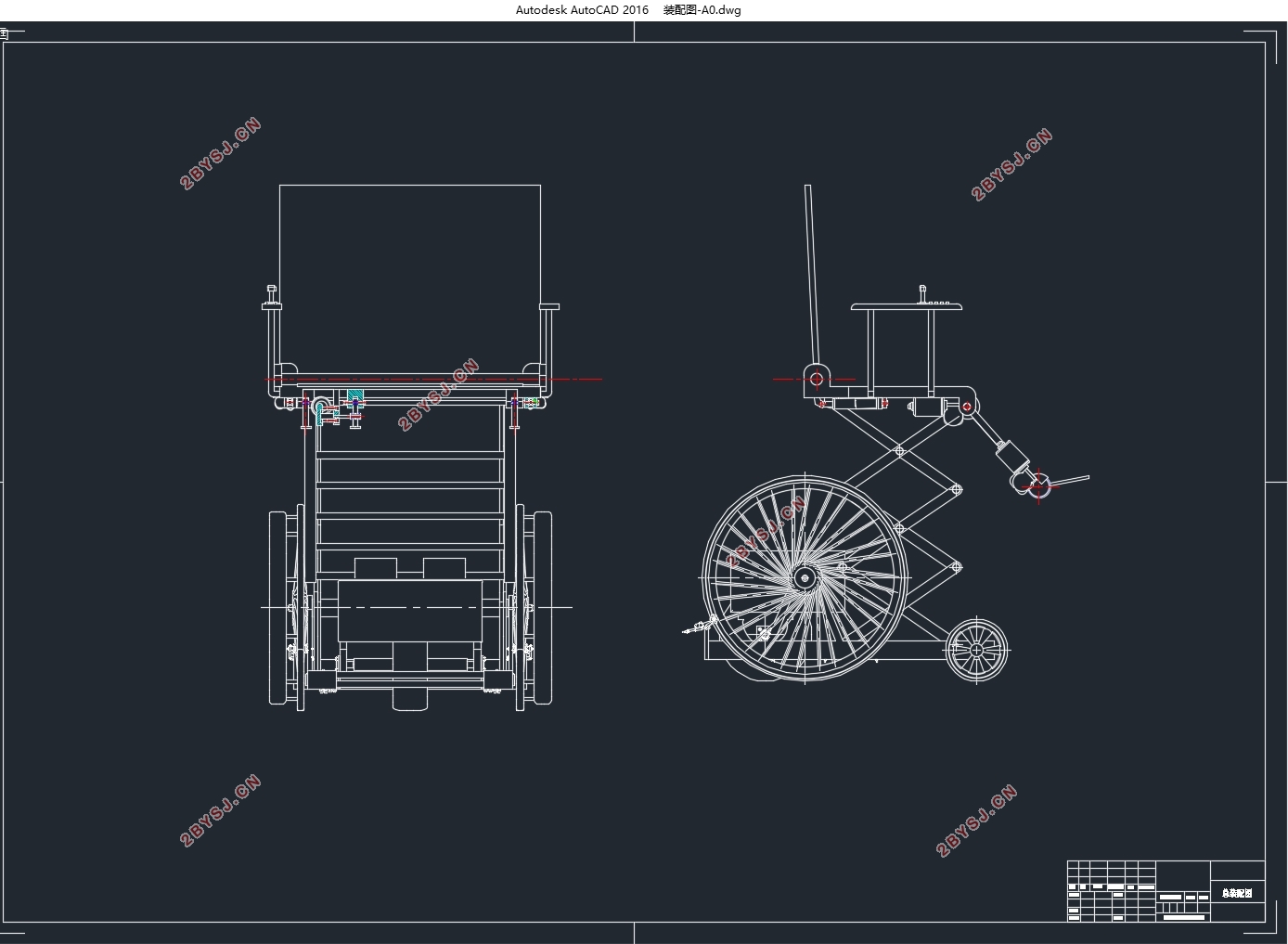Click the tall backrest rectangle in front view
The height and width of the screenshot is (944, 1288).
click(x=410, y=278)
